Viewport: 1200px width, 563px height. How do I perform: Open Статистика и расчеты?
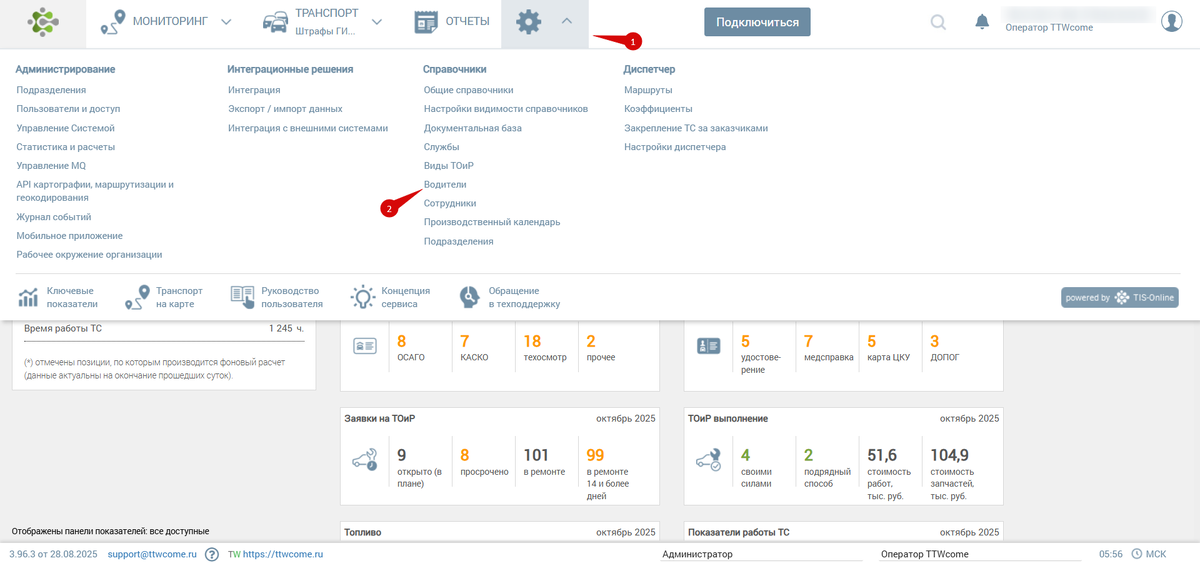coord(65,147)
